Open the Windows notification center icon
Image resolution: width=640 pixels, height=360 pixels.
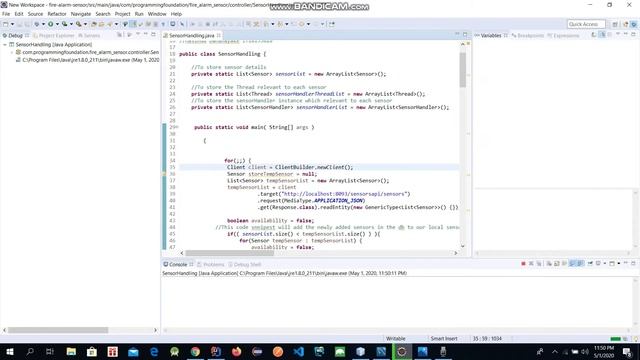[x=627, y=351]
